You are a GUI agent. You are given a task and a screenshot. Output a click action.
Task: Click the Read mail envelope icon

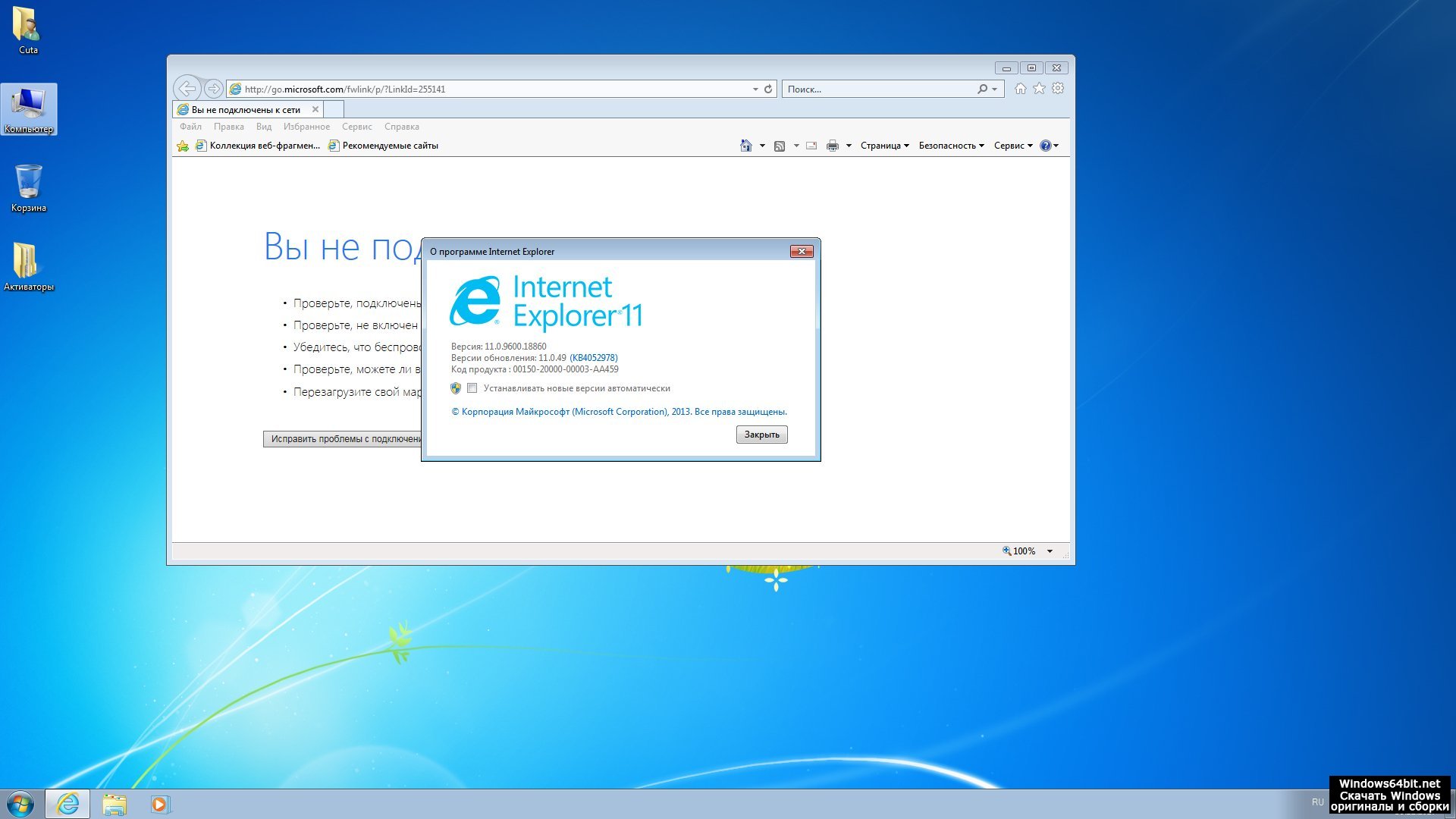pos(811,146)
